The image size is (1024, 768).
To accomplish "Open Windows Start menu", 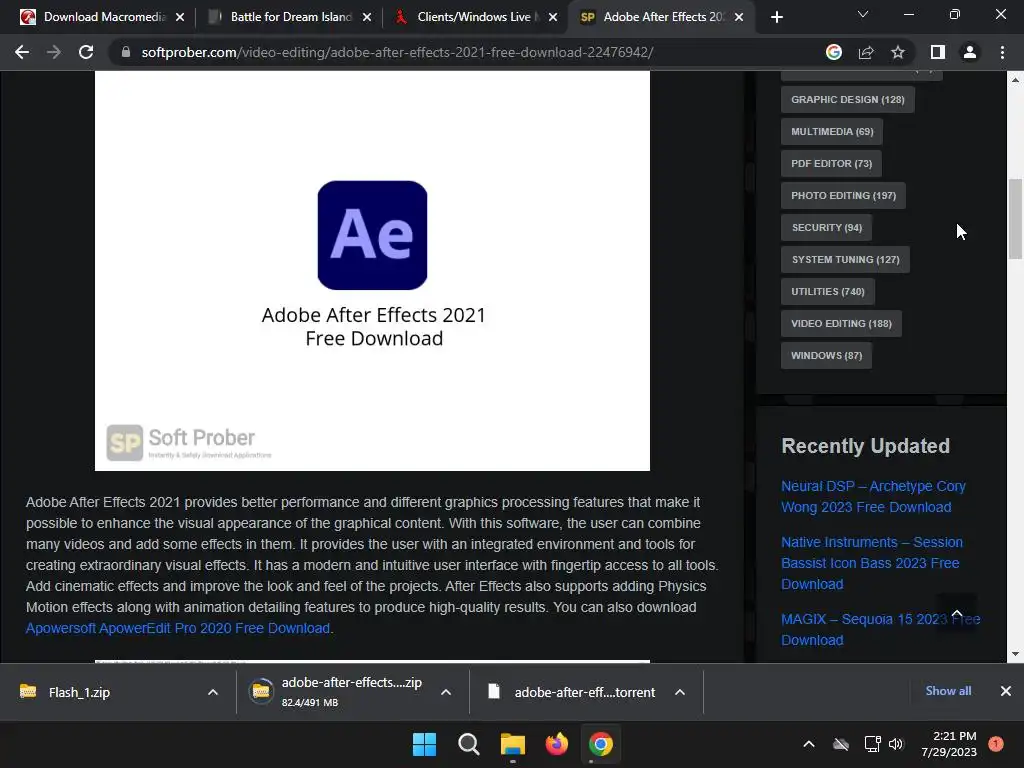I will click(424, 744).
